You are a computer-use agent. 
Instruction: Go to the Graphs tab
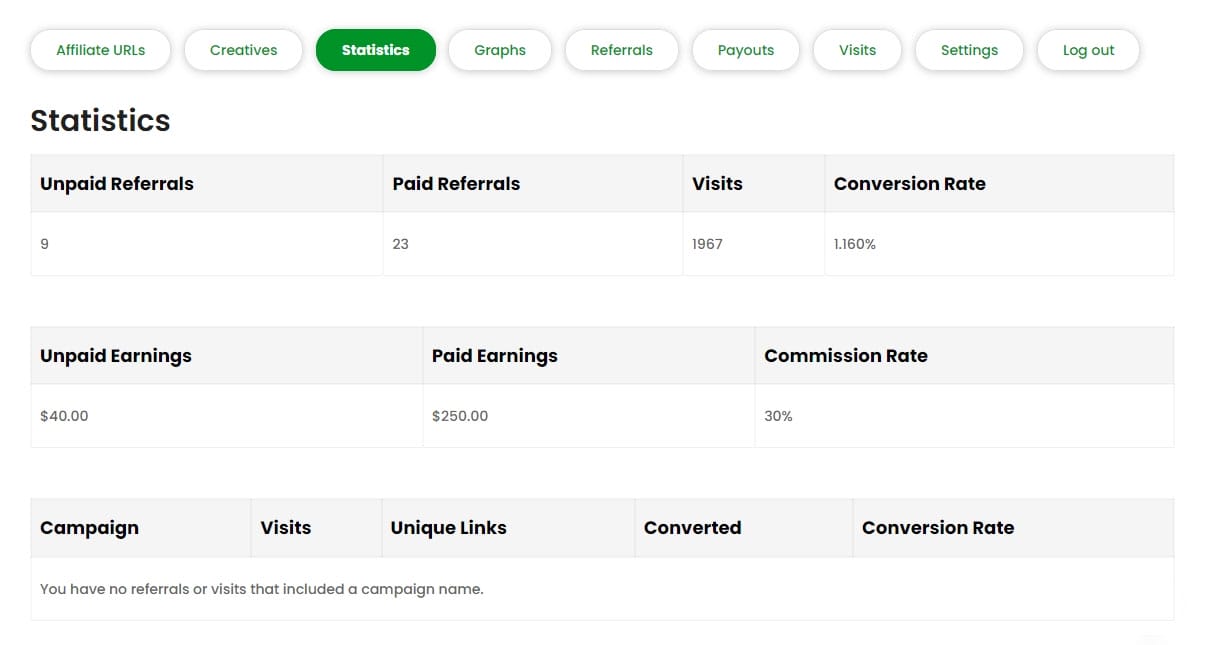tap(499, 50)
